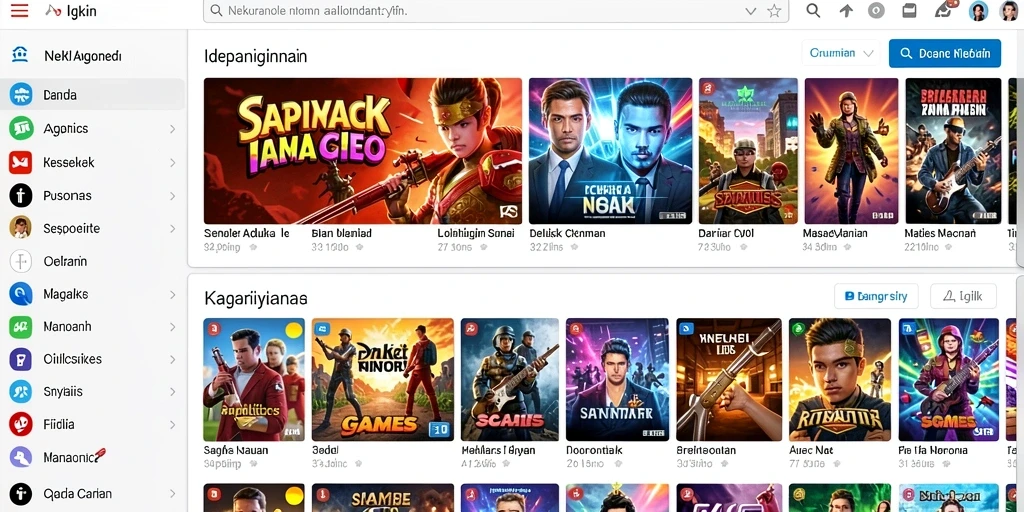Click the red badge on Sagha Nauan thumbnail
Viewport: 1024px width, 512px height.
[213, 328]
